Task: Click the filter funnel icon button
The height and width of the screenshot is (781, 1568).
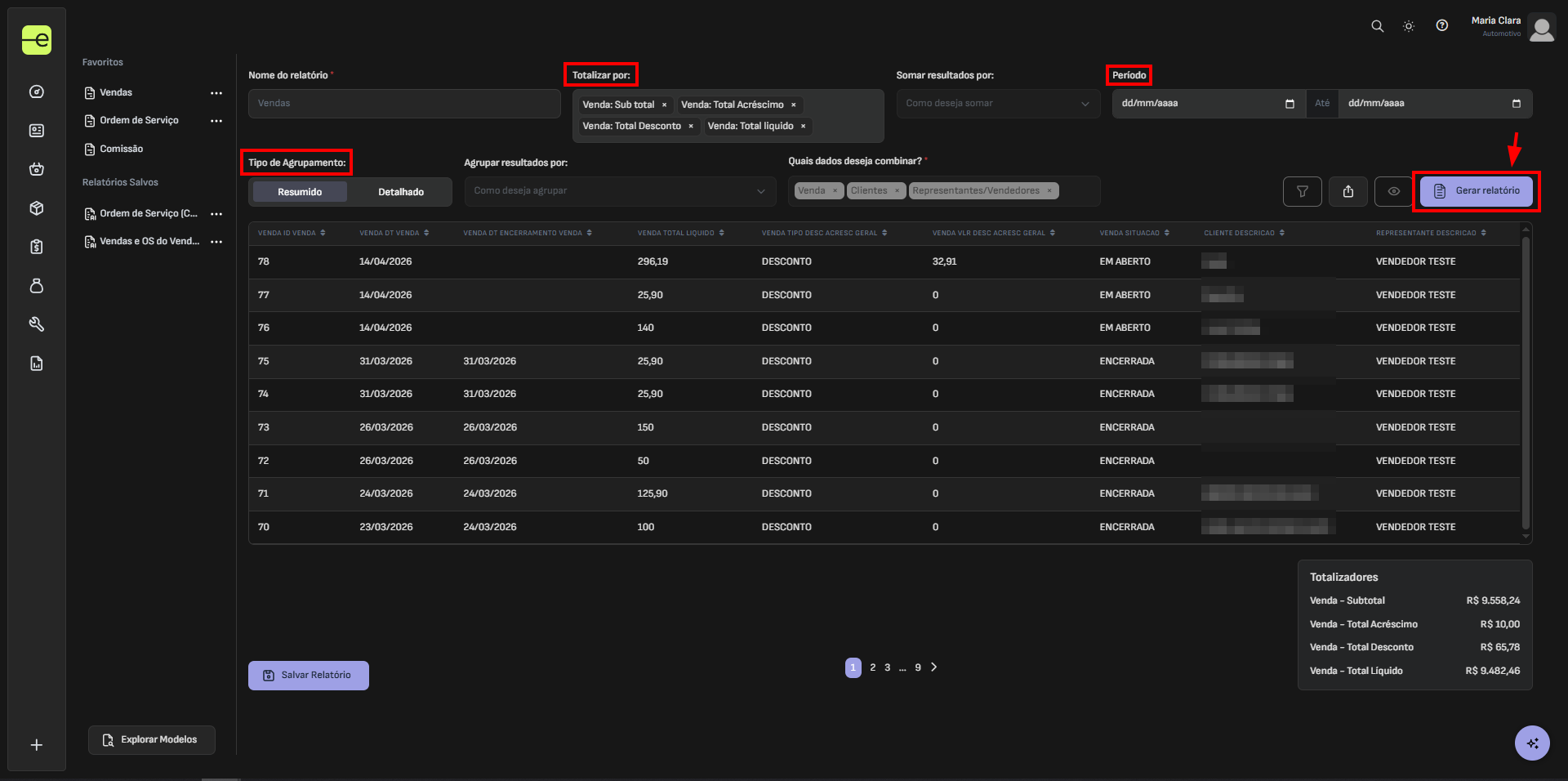Action: tap(1302, 191)
